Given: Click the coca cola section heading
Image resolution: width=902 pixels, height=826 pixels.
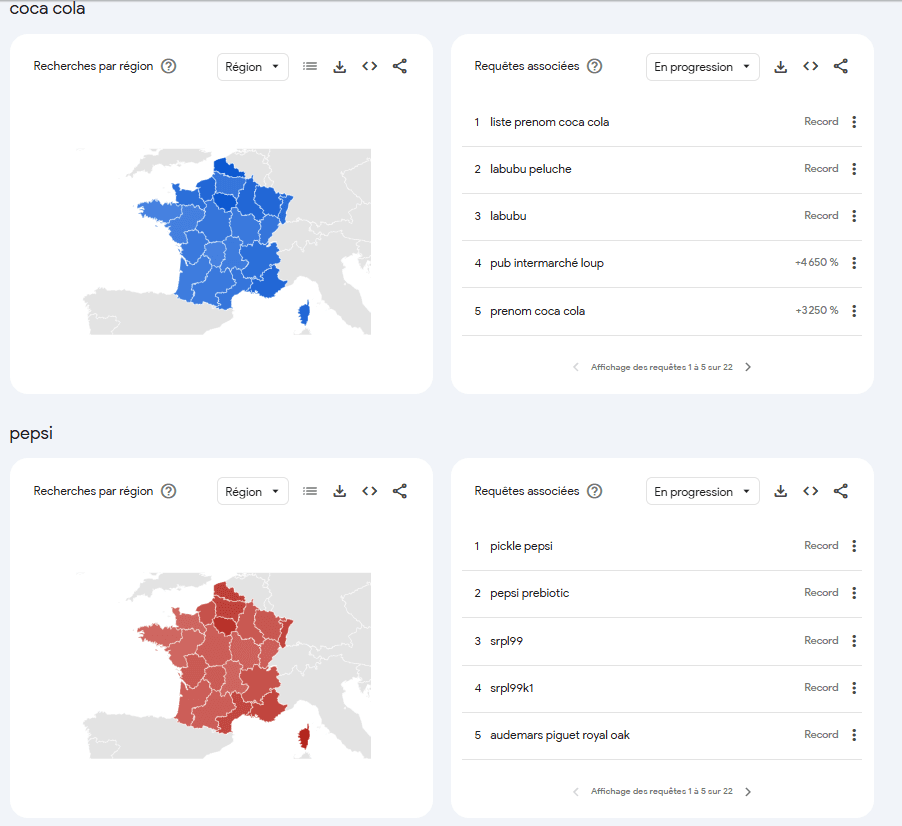Looking at the screenshot, I should point(47,8).
